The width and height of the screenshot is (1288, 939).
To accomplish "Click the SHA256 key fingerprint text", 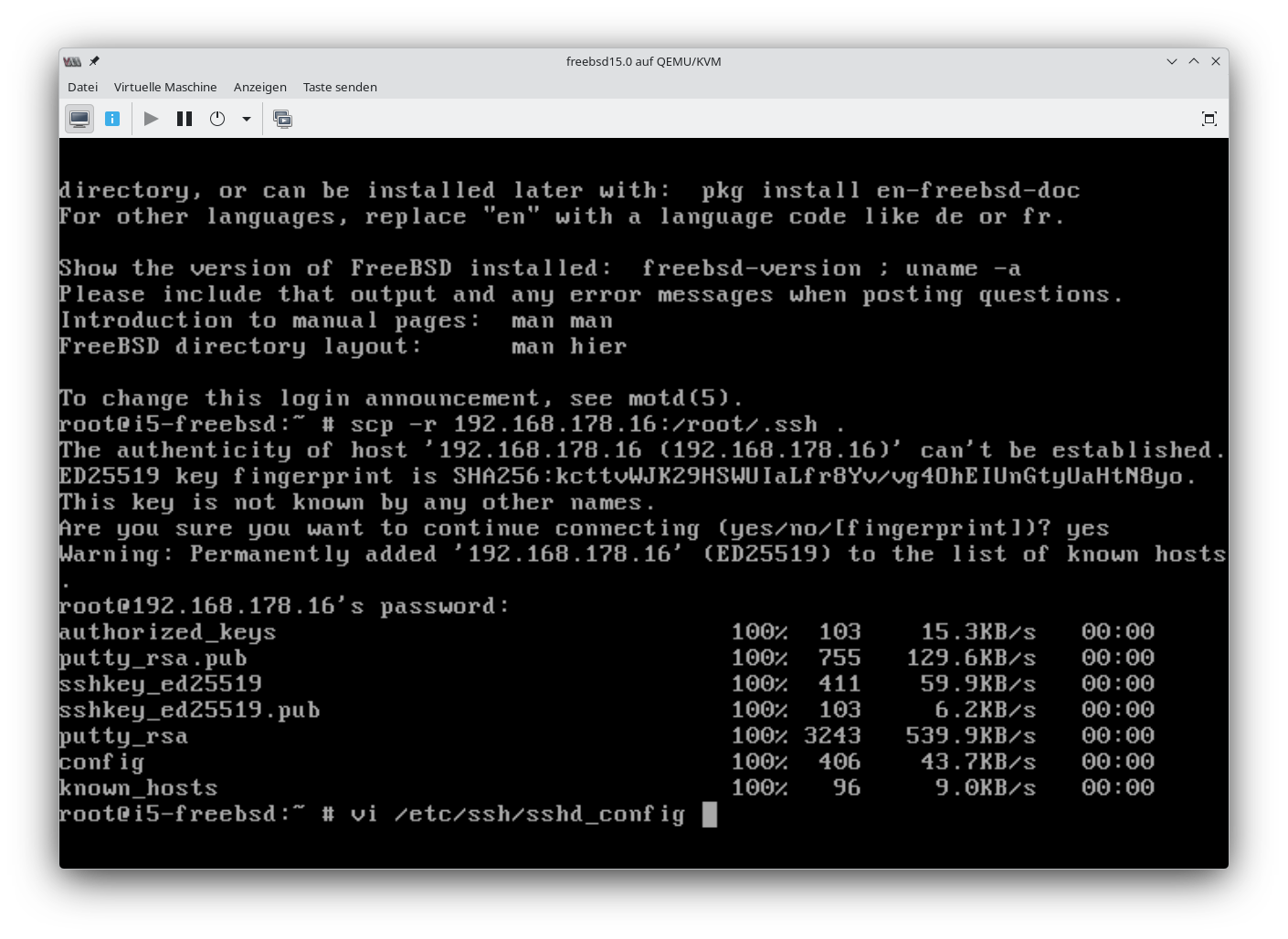I will [x=825, y=477].
